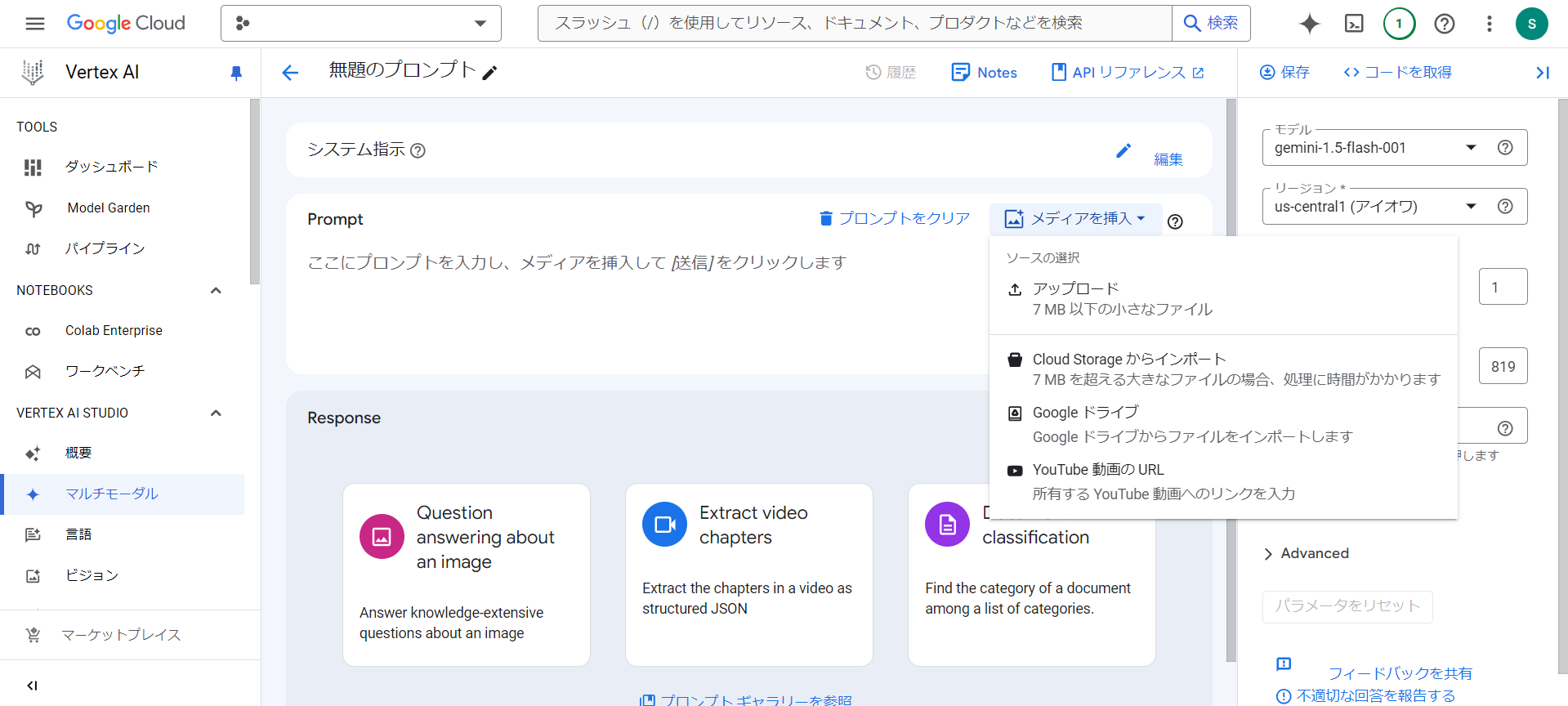
Task: Open Colab Enterprise
Action: [x=123, y=331]
